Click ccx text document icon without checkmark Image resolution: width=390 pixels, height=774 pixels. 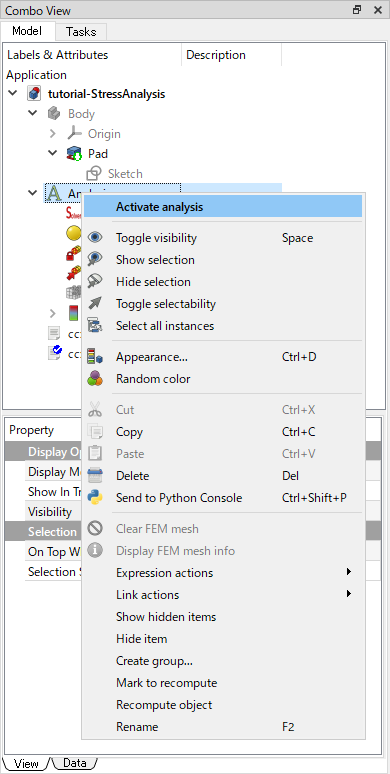coord(54,334)
